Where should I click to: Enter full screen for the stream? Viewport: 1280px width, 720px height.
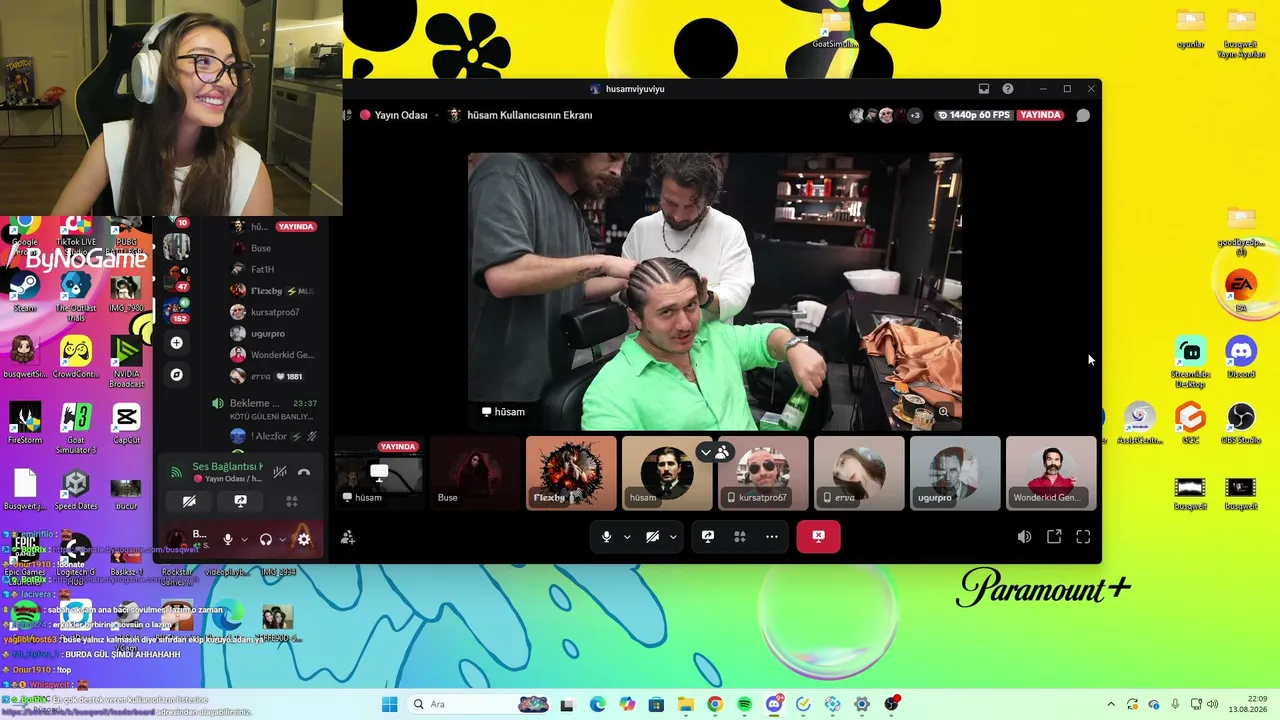pos(1083,537)
